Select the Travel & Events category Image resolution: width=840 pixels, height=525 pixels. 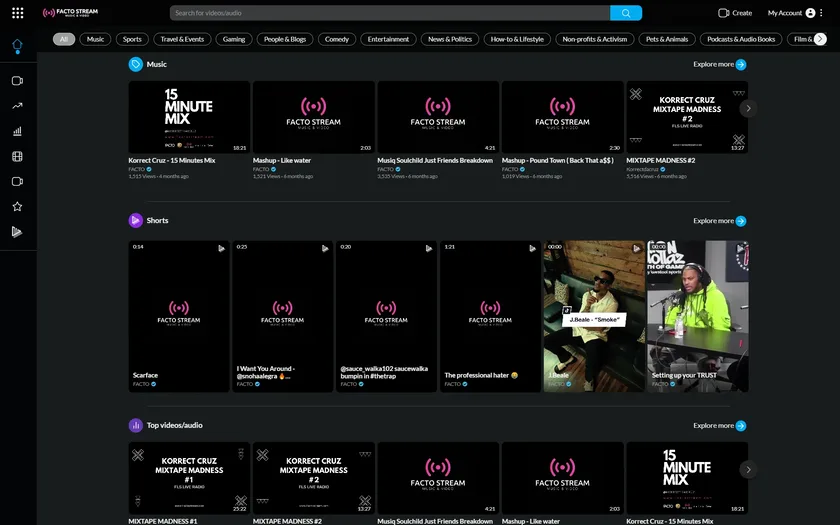[182, 39]
